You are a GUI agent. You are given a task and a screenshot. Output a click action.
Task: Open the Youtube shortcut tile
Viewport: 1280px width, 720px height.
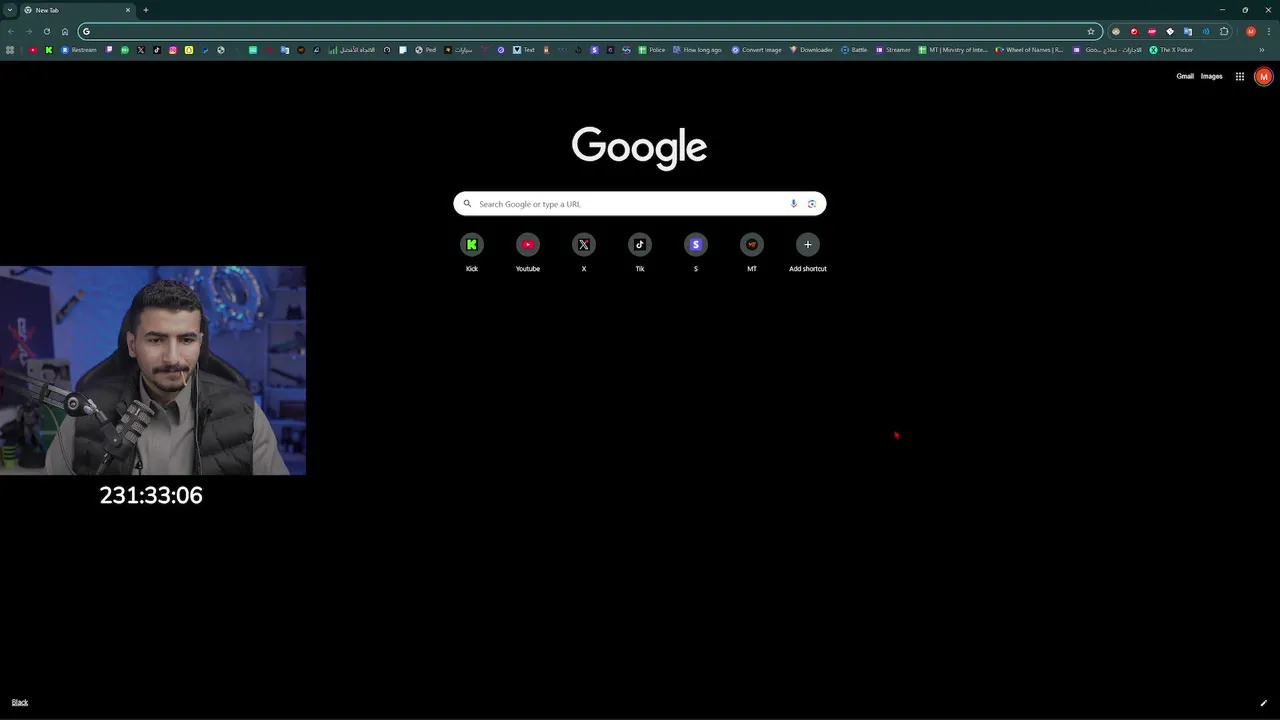[528, 252]
